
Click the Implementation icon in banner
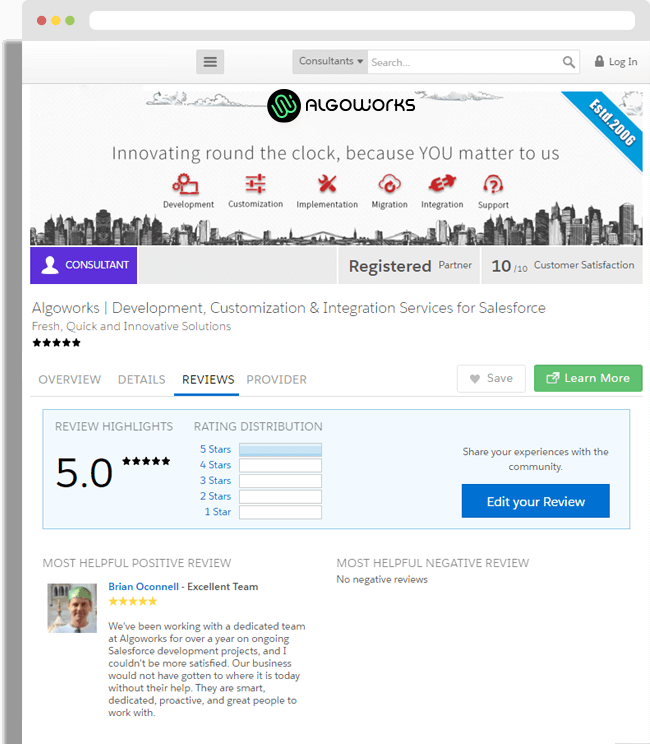(x=327, y=184)
